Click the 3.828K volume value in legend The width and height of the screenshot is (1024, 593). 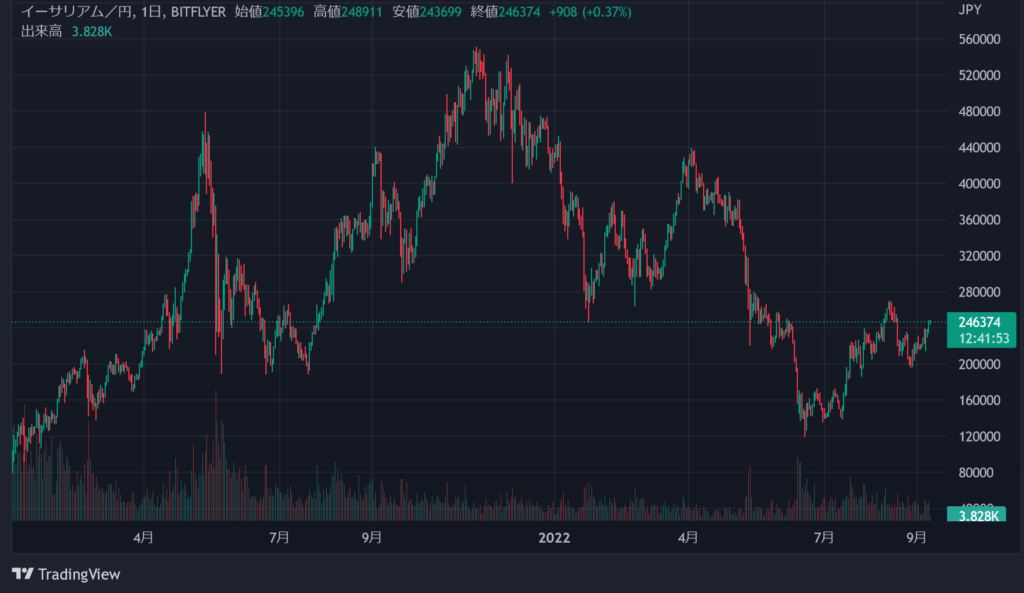point(92,31)
